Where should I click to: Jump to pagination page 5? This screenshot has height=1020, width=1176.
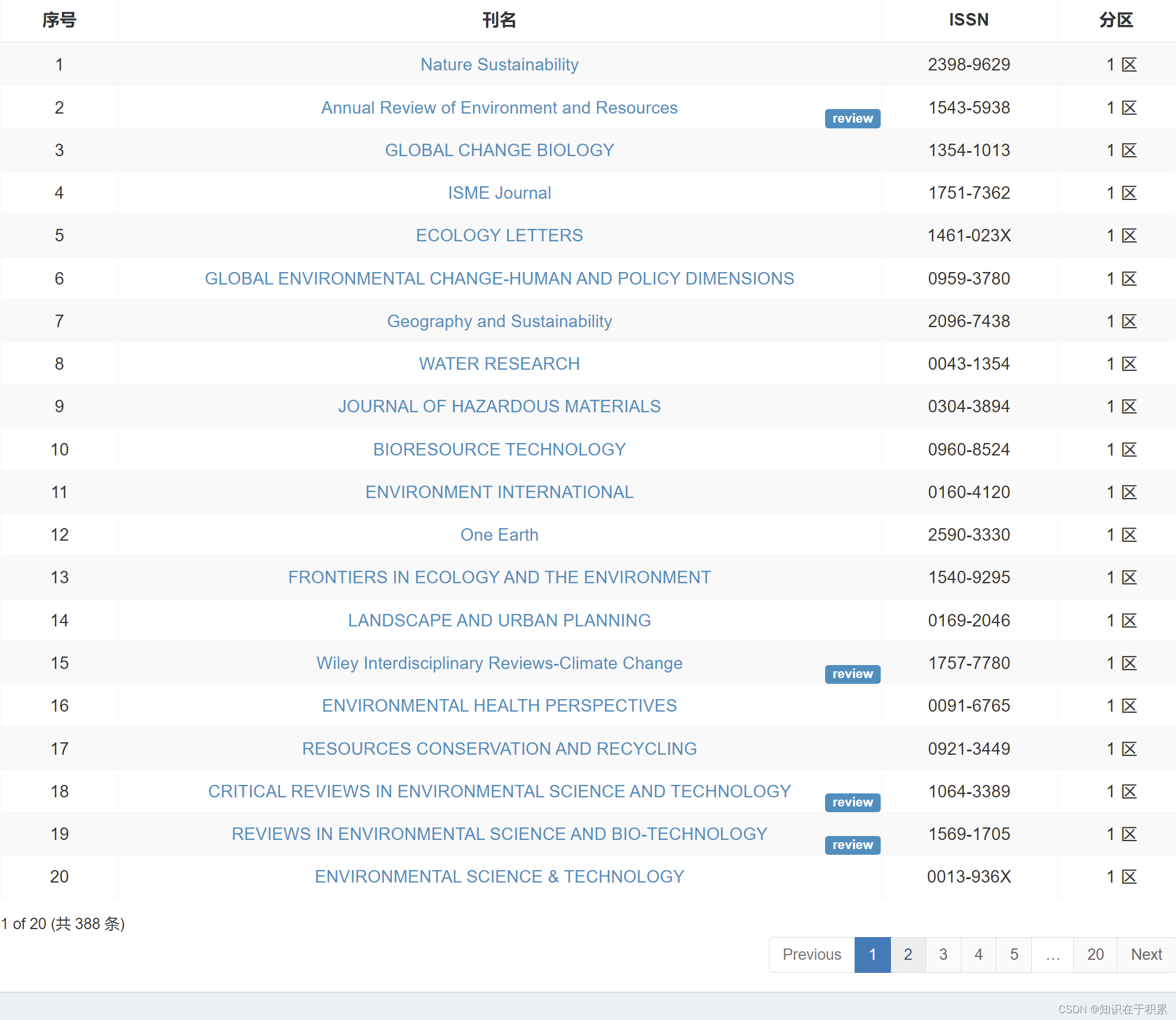coord(1014,955)
